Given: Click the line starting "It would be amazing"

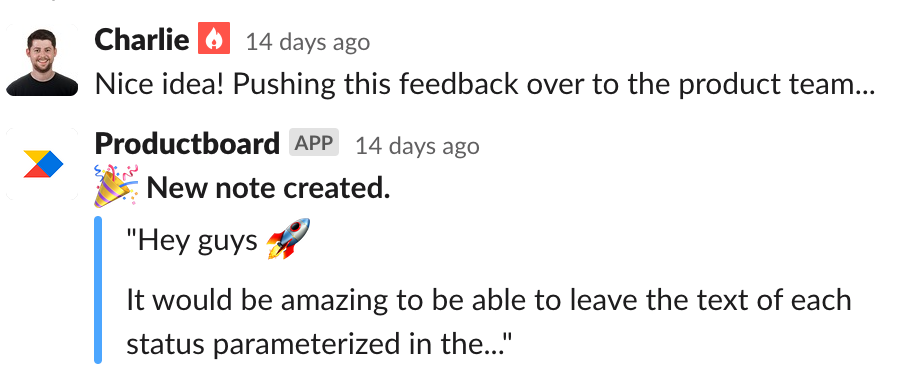Looking at the screenshot, I should (x=489, y=300).
